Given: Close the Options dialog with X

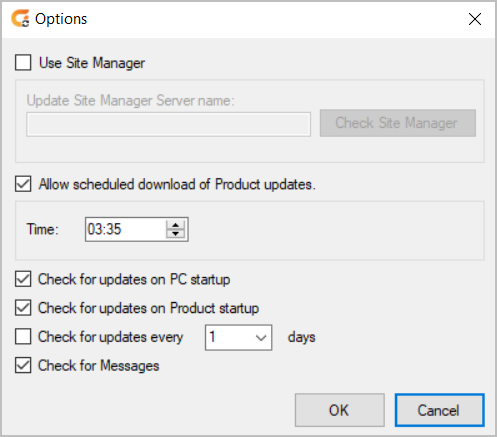Looking at the screenshot, I should coord(475,19).
